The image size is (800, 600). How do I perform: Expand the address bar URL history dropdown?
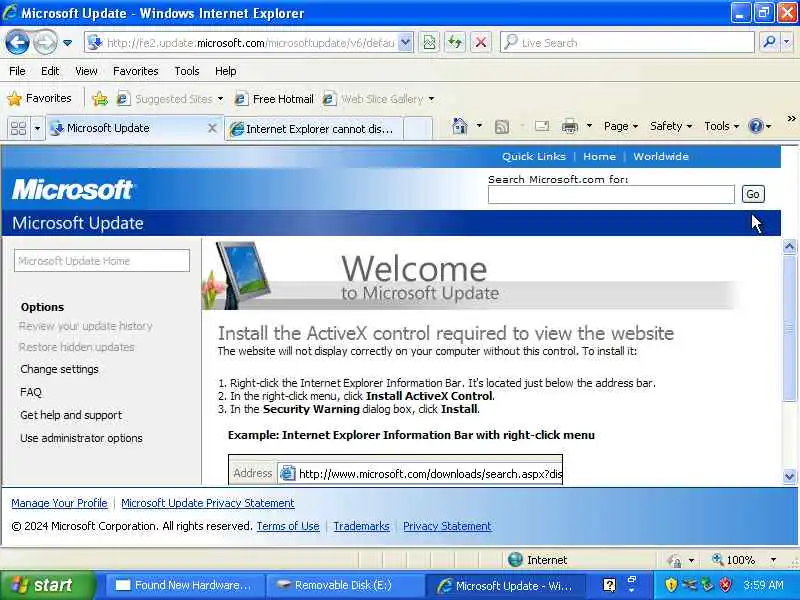click(x=405, y=43)
